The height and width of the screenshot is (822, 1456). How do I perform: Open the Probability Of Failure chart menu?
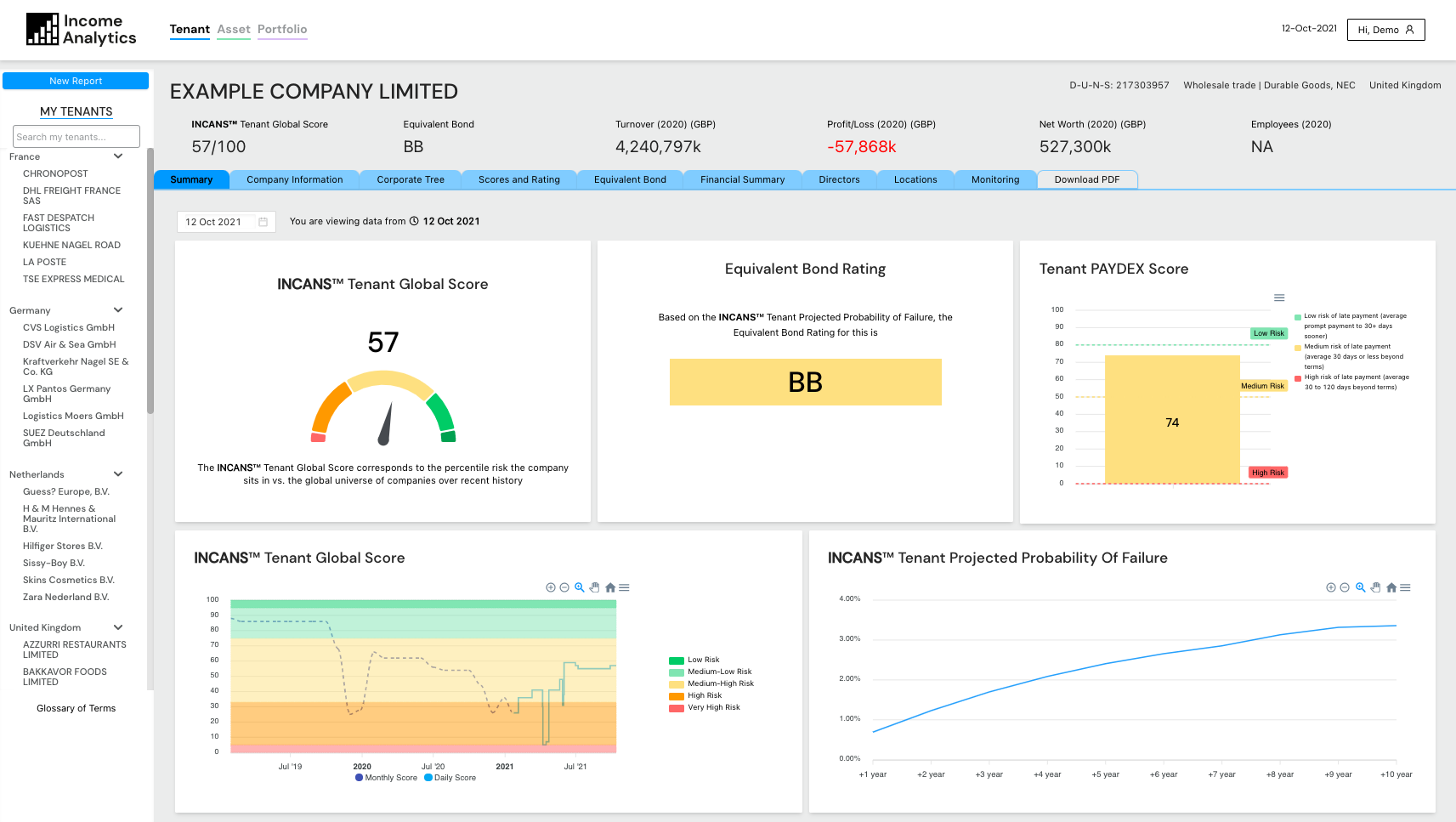[1406, 587]
